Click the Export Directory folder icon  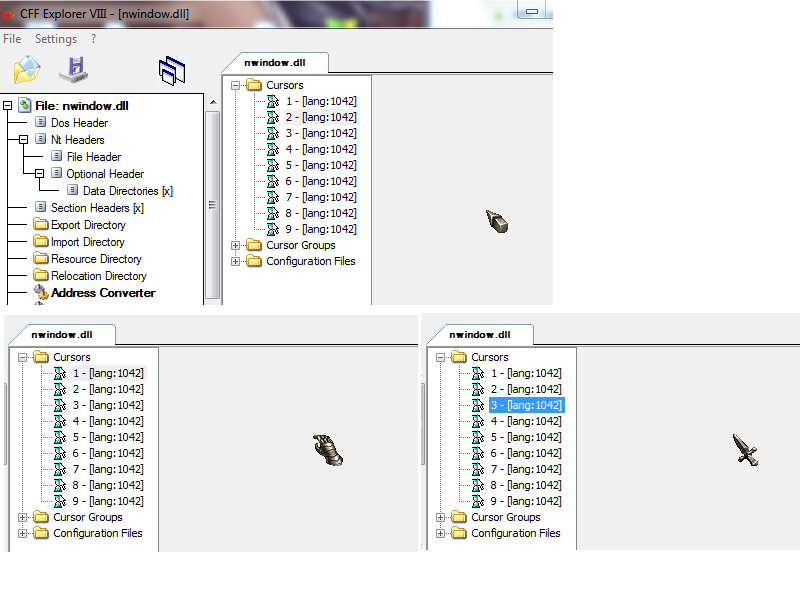[x=40, y=225]
